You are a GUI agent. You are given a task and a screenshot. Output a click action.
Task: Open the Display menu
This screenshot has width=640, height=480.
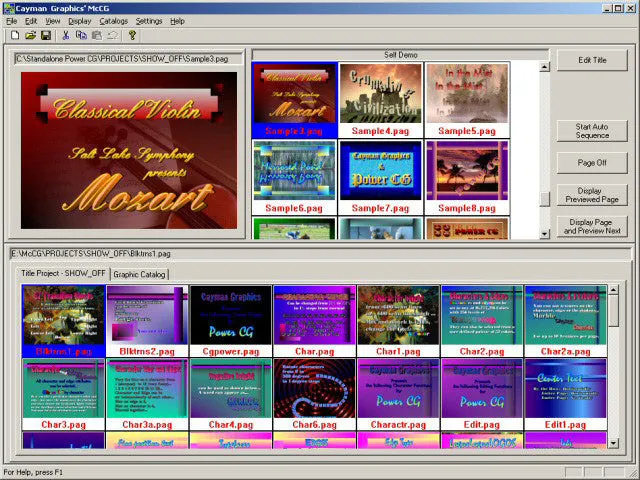coord(80,21)
